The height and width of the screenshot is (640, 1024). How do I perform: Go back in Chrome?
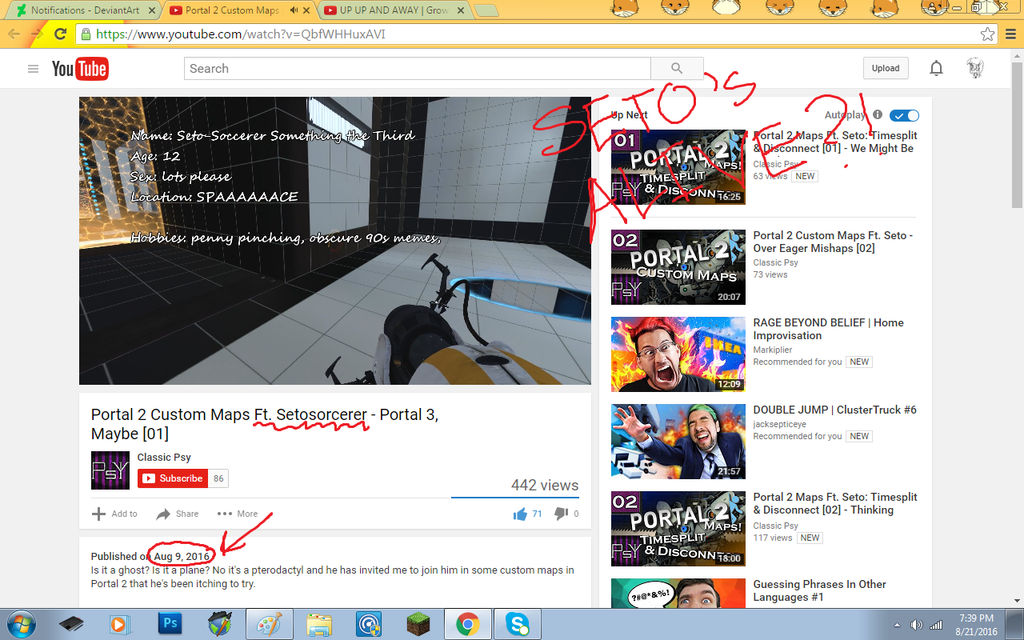14,34
